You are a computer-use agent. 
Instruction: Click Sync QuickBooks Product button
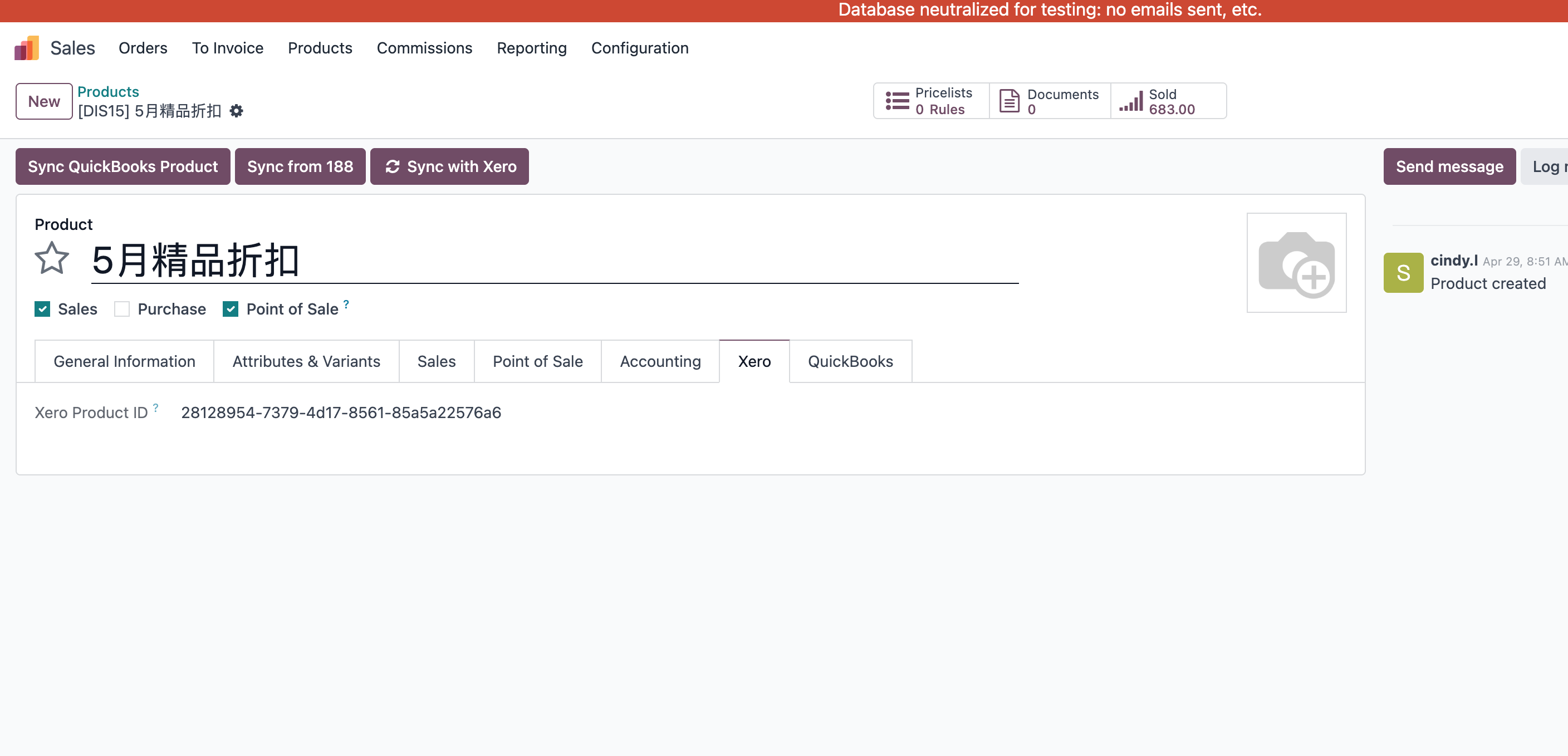tap(123, 166)
